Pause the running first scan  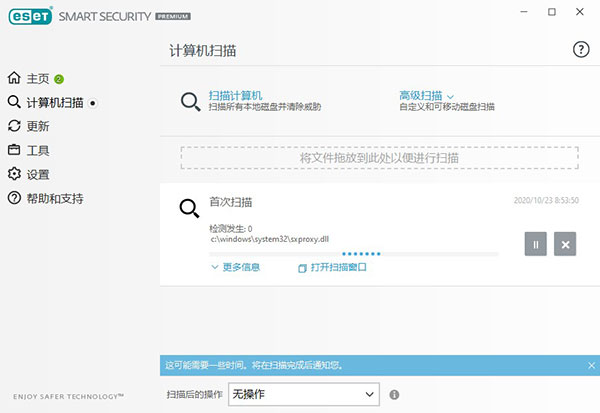tap(536, 244)
